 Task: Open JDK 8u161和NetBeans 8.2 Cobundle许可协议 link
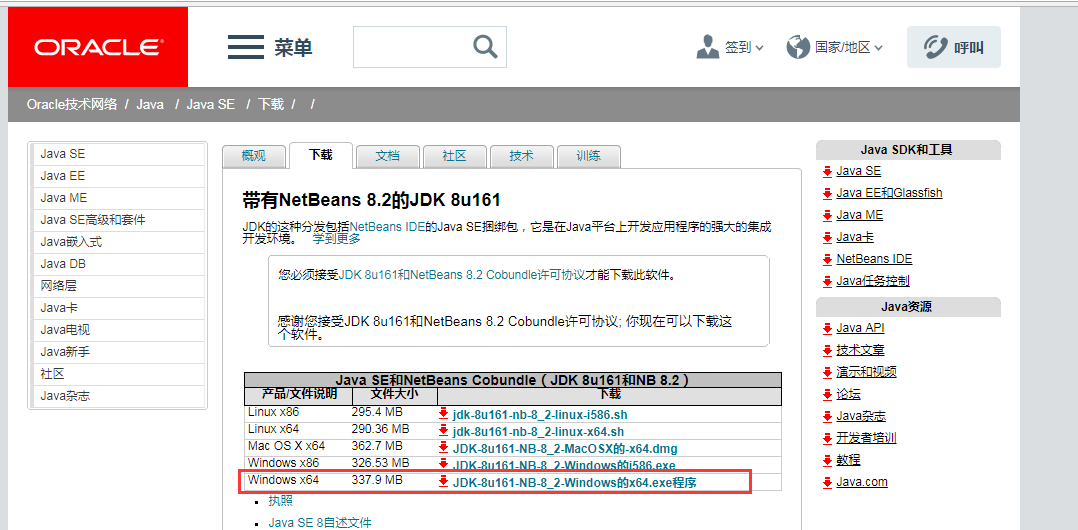(x=462, y=274)
